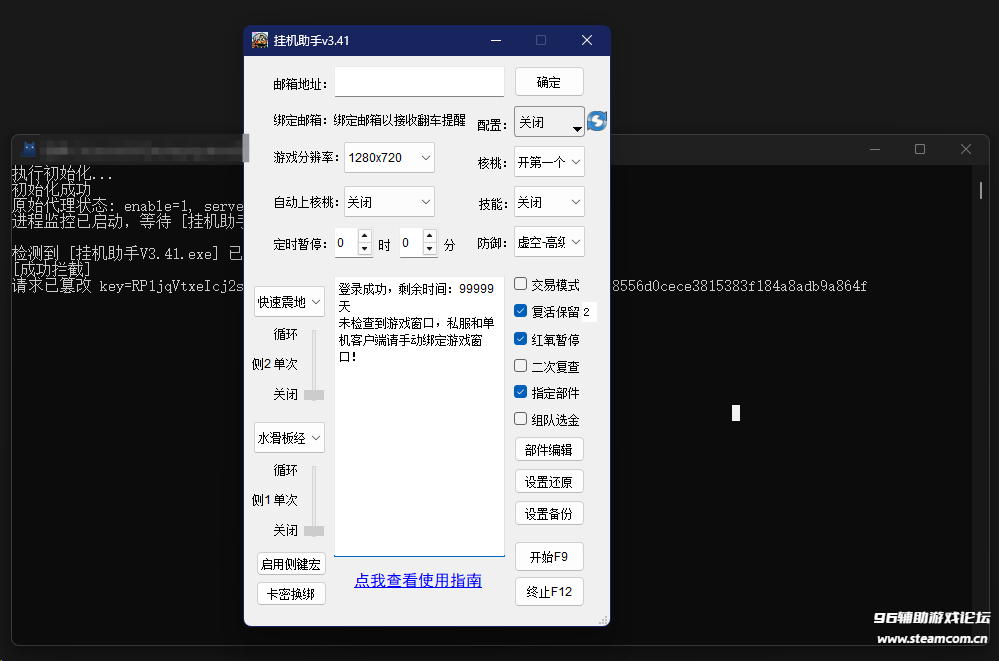Increase the 定时暂停 hours spinner
999x661 pixels.
(364, 236)
